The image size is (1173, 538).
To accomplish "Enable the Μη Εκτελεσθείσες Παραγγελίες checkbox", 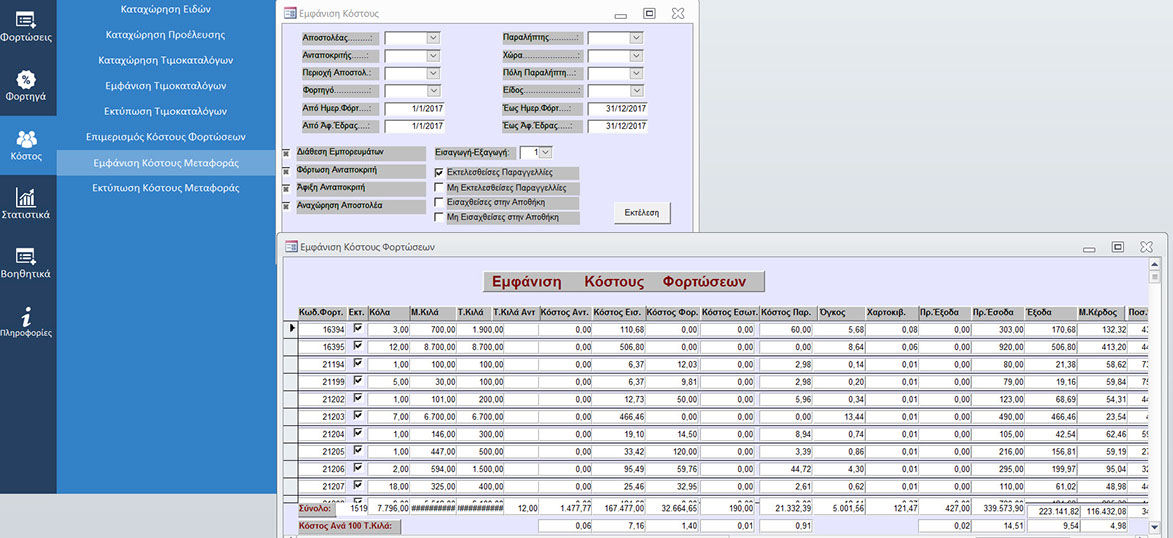I will (439, 188).
